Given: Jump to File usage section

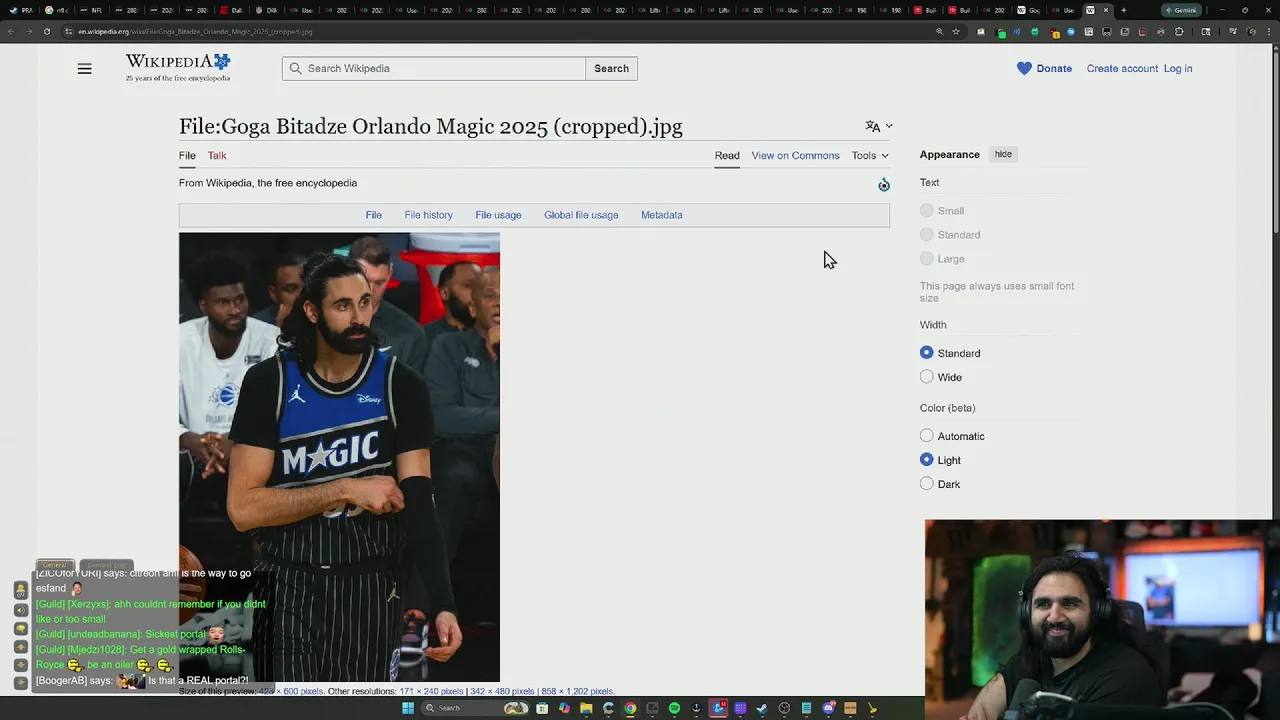Looking at the screenshot, I should [x=498, y=215].
